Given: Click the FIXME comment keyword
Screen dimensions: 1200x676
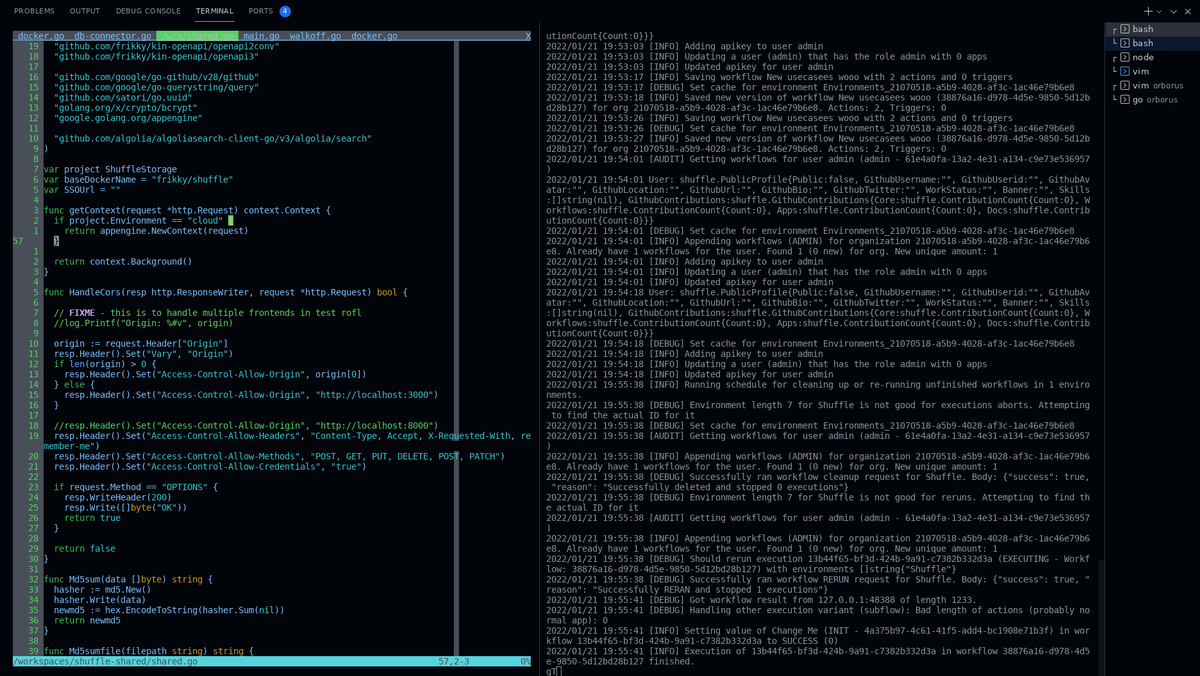Looking at the screenshot, I should [x=82, y=312].
